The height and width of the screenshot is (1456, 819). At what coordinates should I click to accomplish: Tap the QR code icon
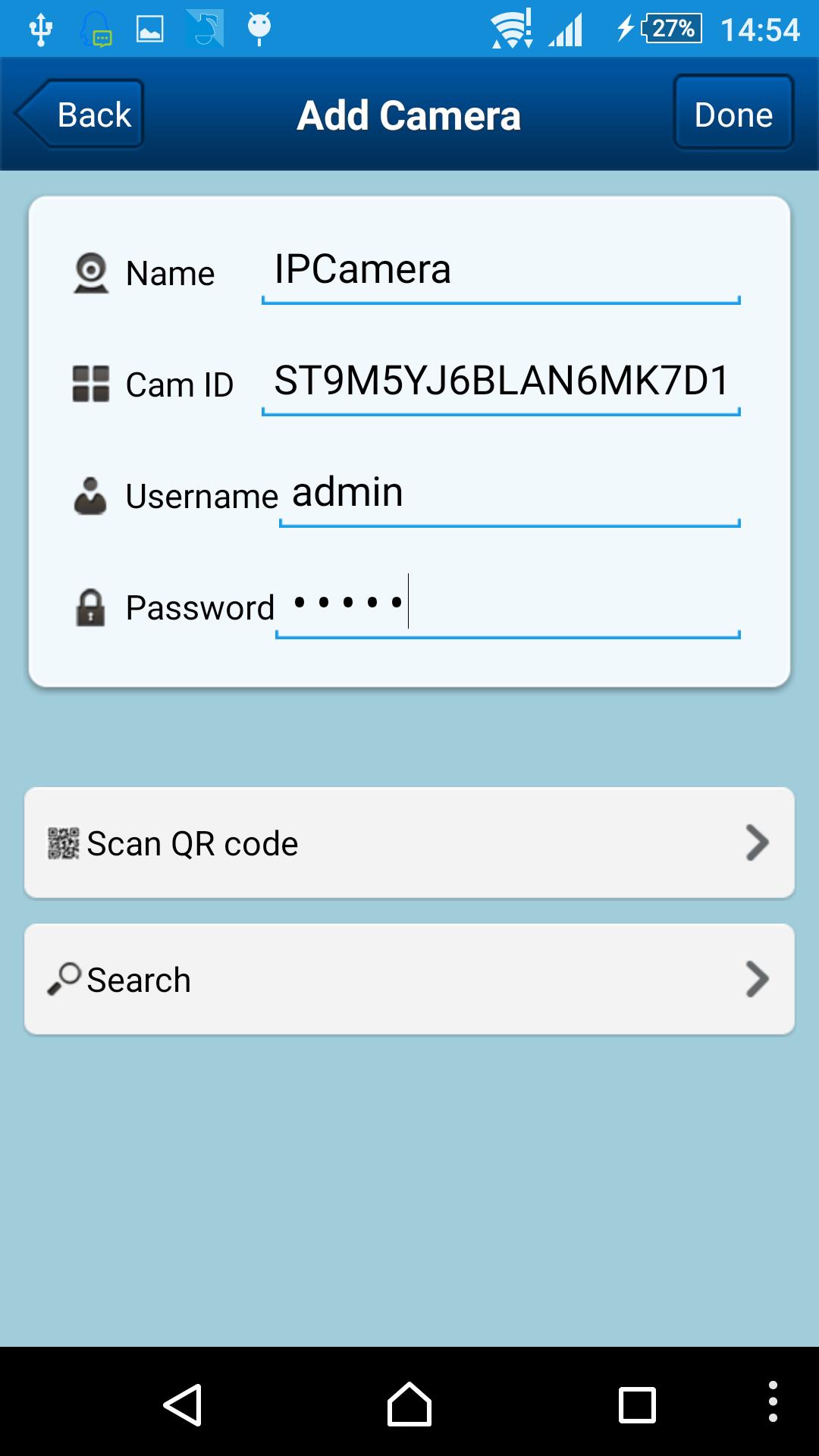pyautogui.click(x=64, y=843)
